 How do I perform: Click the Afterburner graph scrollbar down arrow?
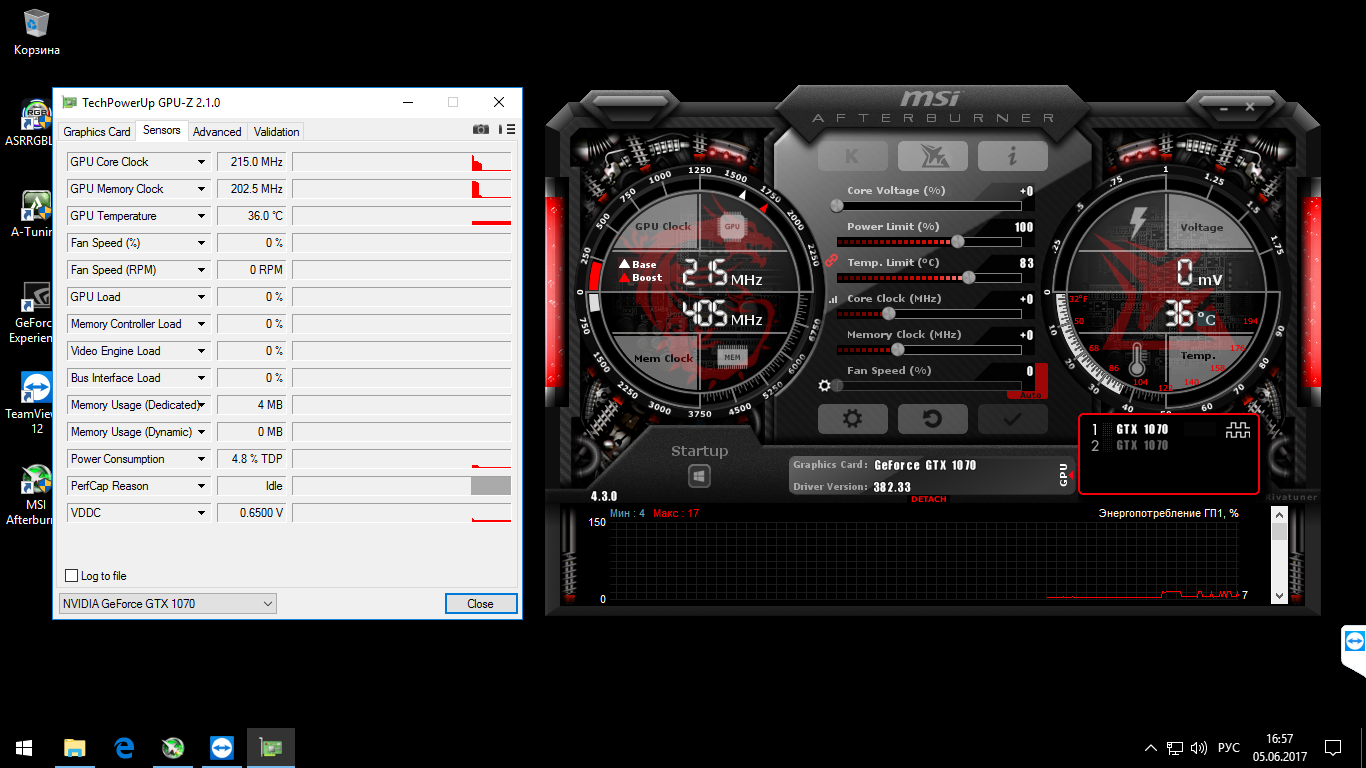click(1279, 595)
